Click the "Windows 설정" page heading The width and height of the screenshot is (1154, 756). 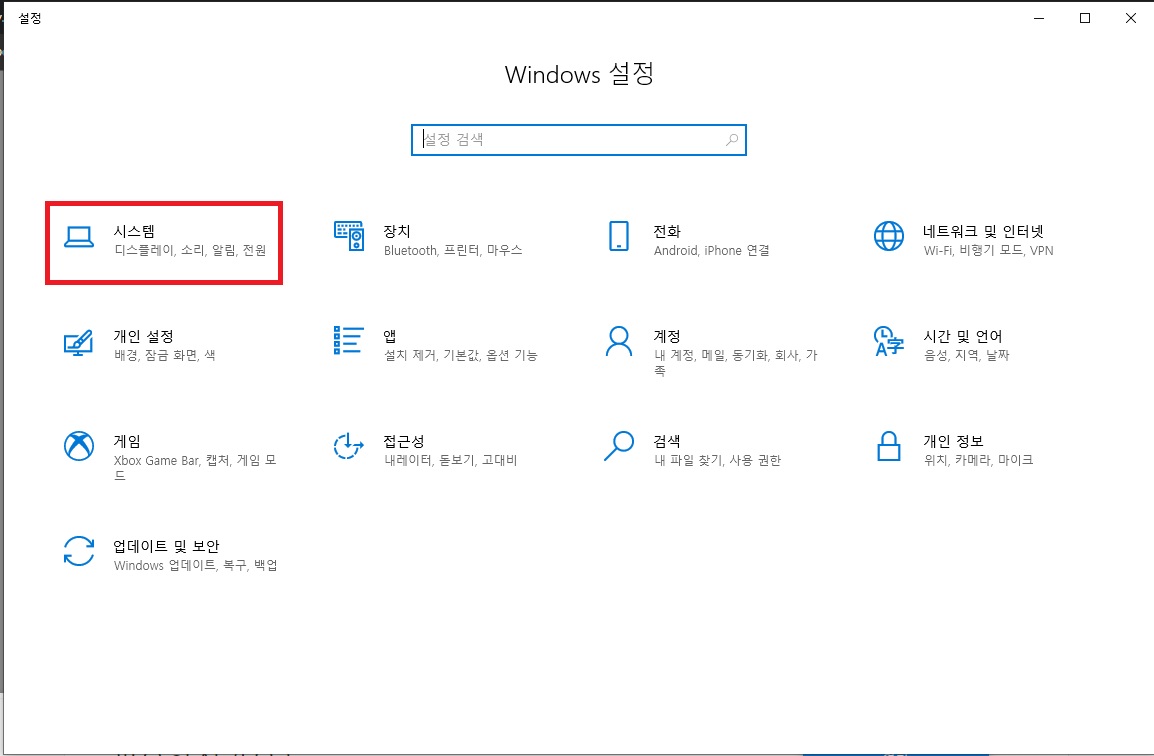tap(579, 74)
